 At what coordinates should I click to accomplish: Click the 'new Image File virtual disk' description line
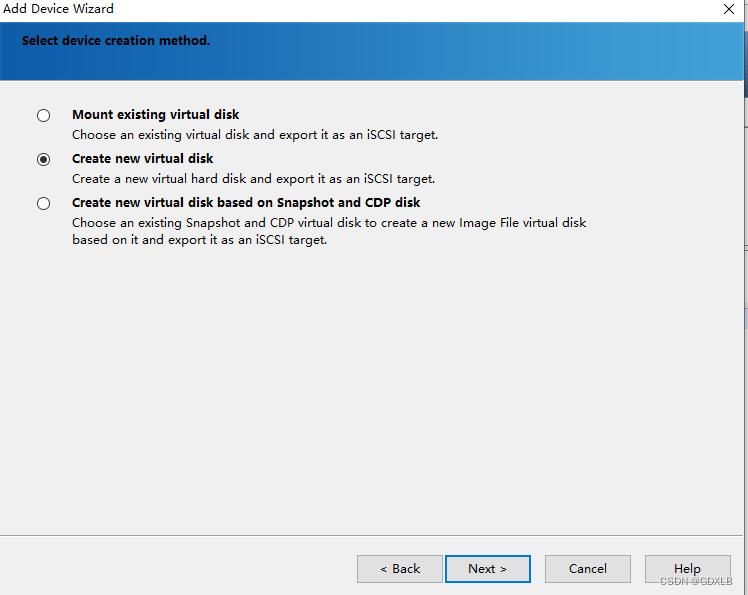click(329, 223)
